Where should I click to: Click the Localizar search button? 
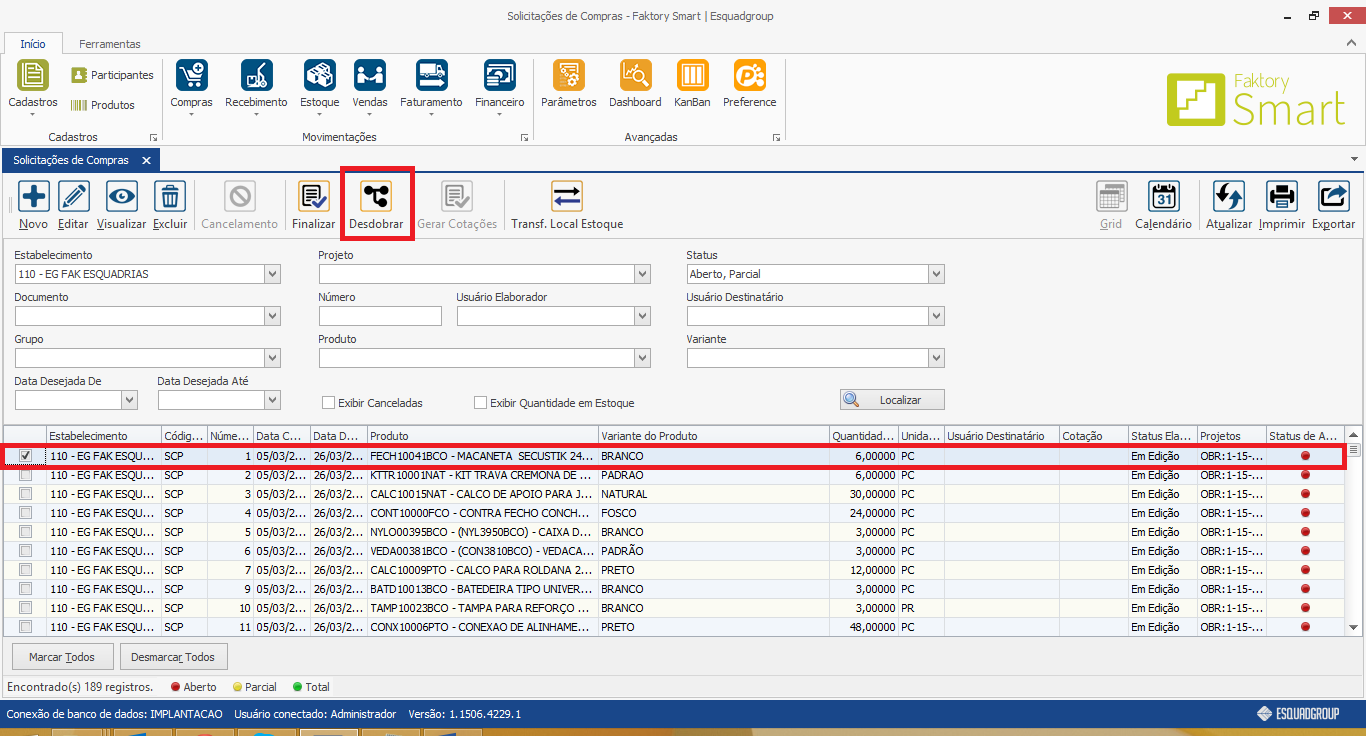pos(892,400)
